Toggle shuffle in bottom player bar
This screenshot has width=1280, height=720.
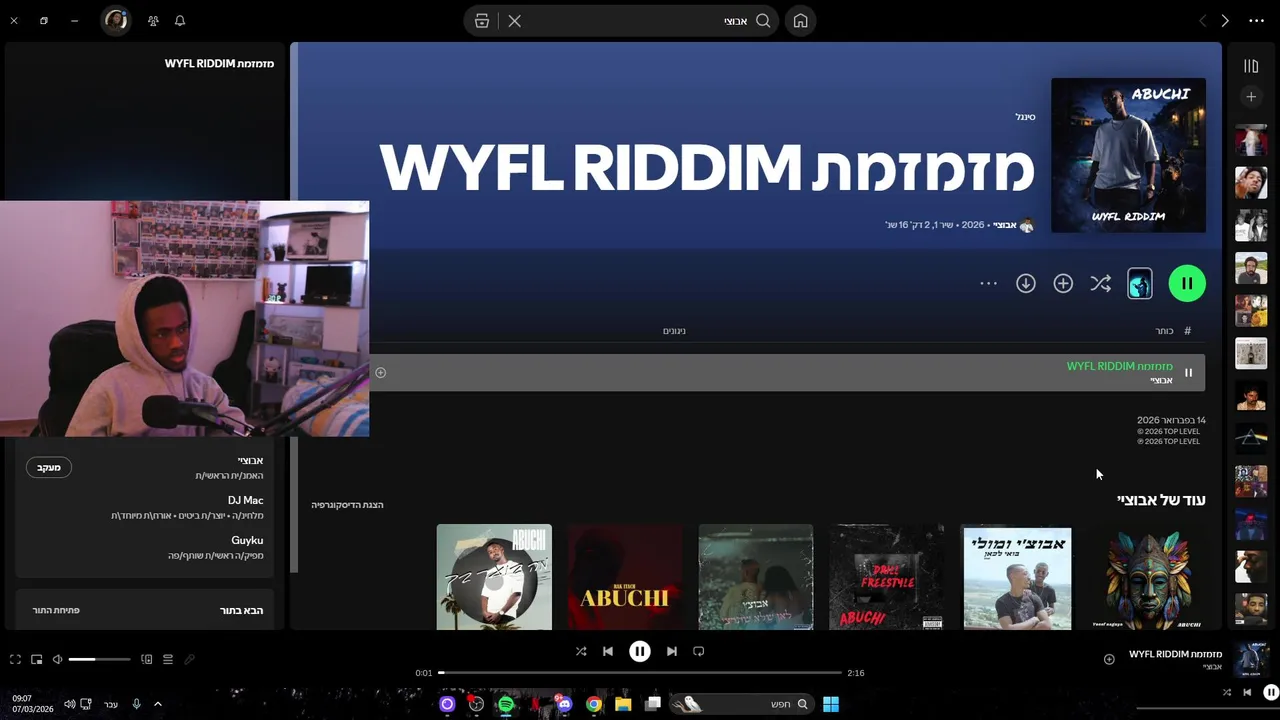581,651
